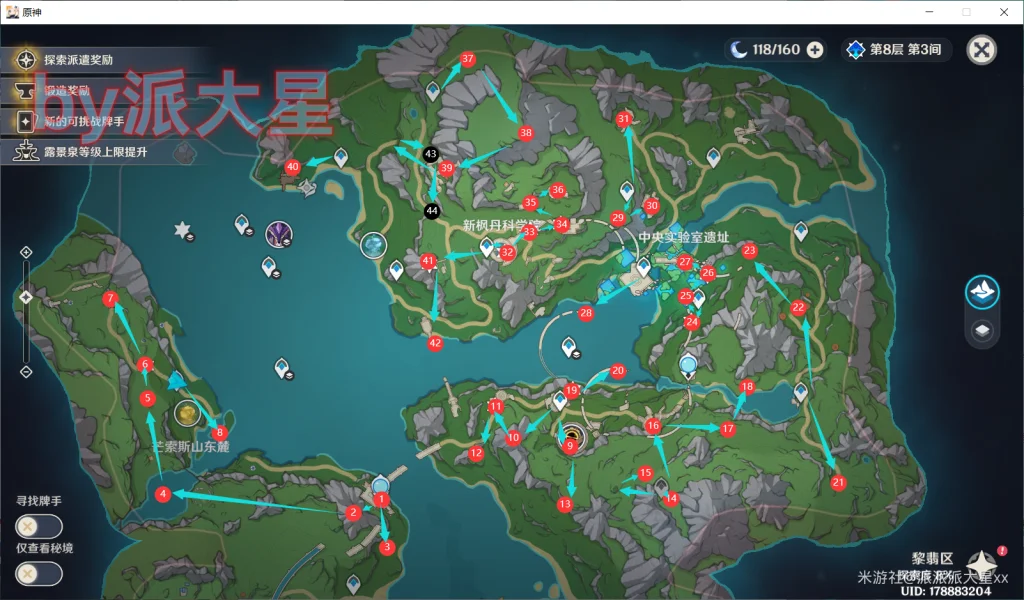Zoom out using the minus icon below slider
Screen dimensions: 1024x600
coord(26,372)
